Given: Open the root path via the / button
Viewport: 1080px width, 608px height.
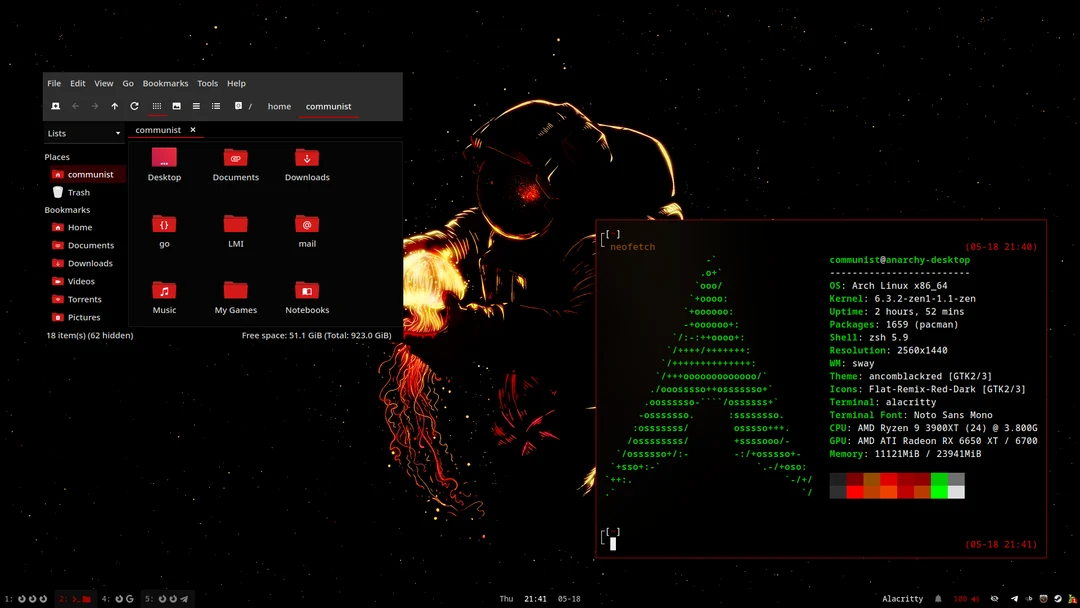Looking at the screenshot, I should [x=250, y=106].
